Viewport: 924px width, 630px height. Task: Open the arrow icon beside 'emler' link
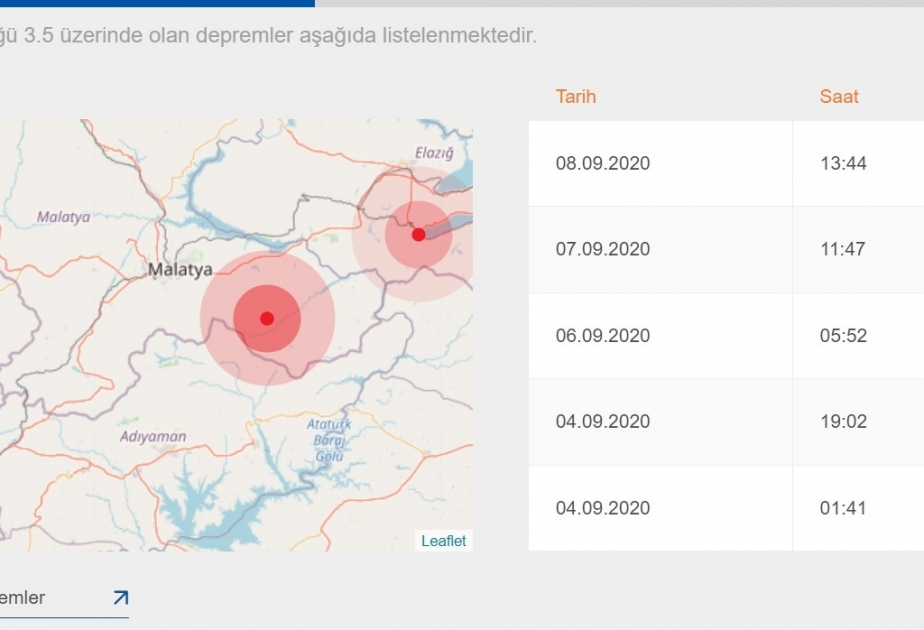click(x=121, y=598)
